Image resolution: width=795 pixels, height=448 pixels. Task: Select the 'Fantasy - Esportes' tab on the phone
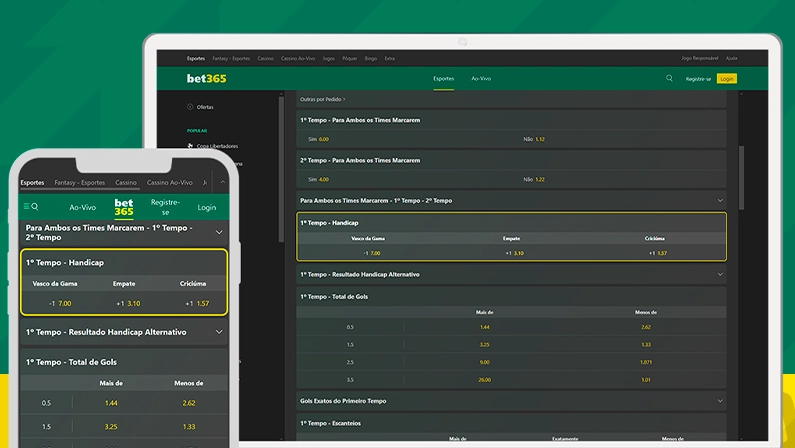click(80, 182)
